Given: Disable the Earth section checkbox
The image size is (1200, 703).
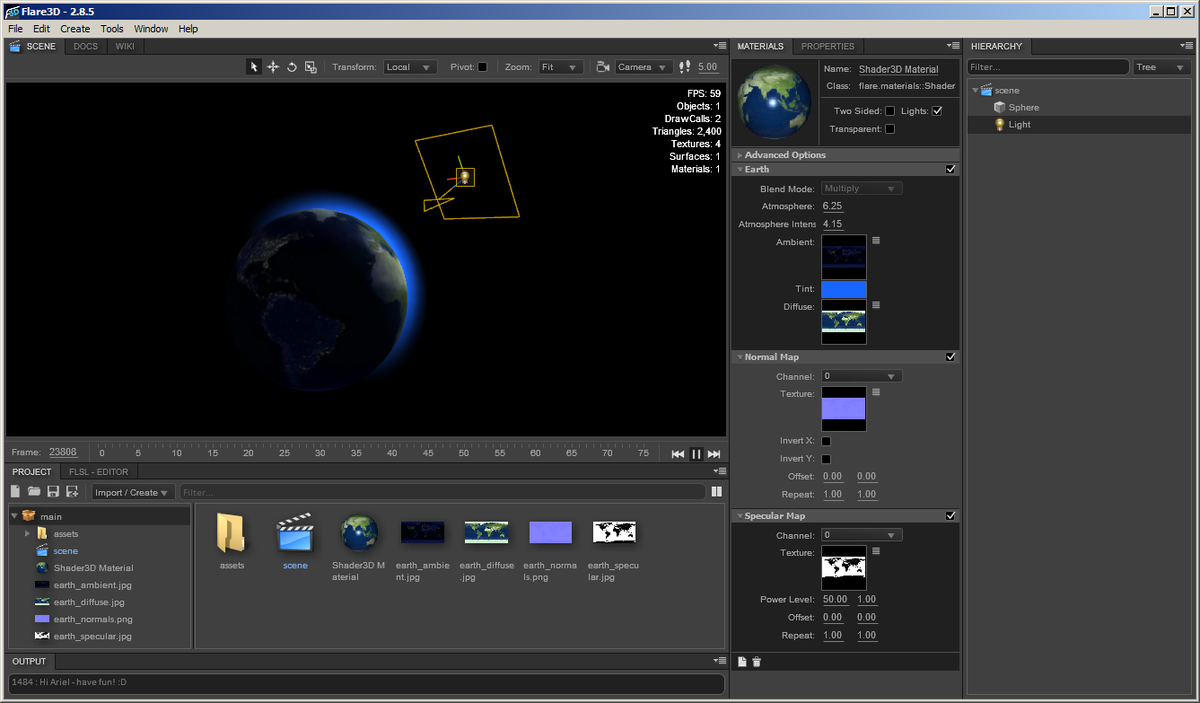Looking at the screenshot, I should click(x=951, y=170).
